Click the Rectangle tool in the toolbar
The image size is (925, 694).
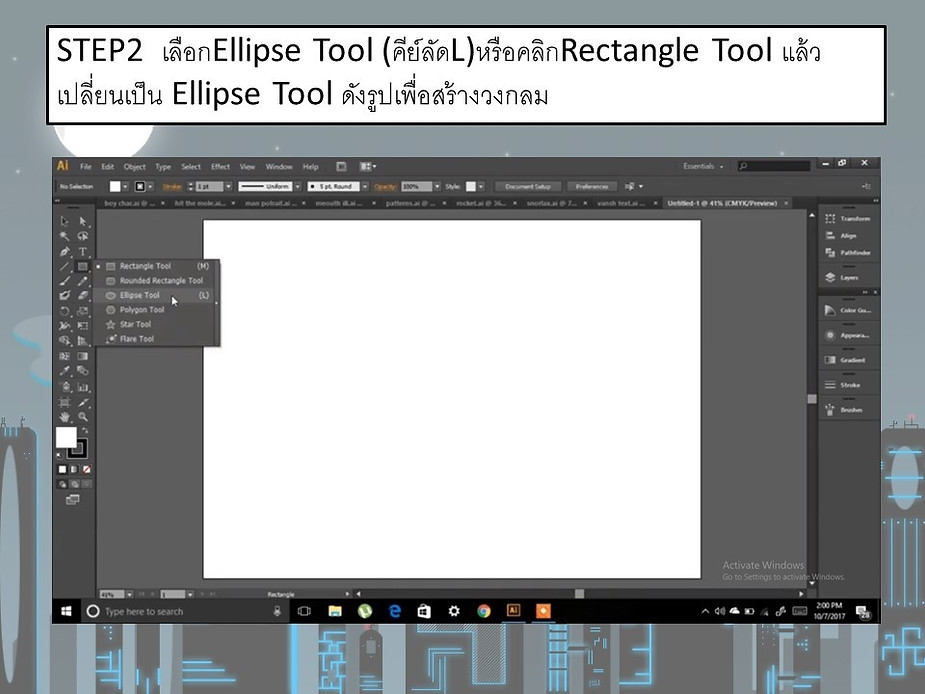(x=83, y=267)
